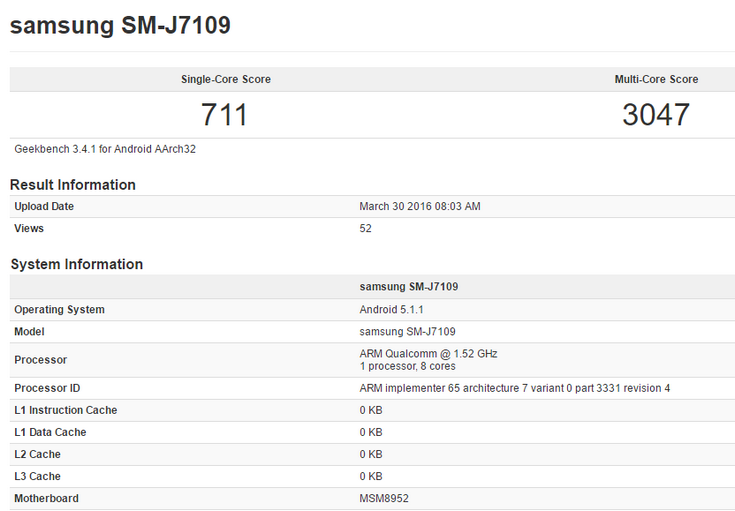Click the Model row label
The image size is (735, 511).
29,332
